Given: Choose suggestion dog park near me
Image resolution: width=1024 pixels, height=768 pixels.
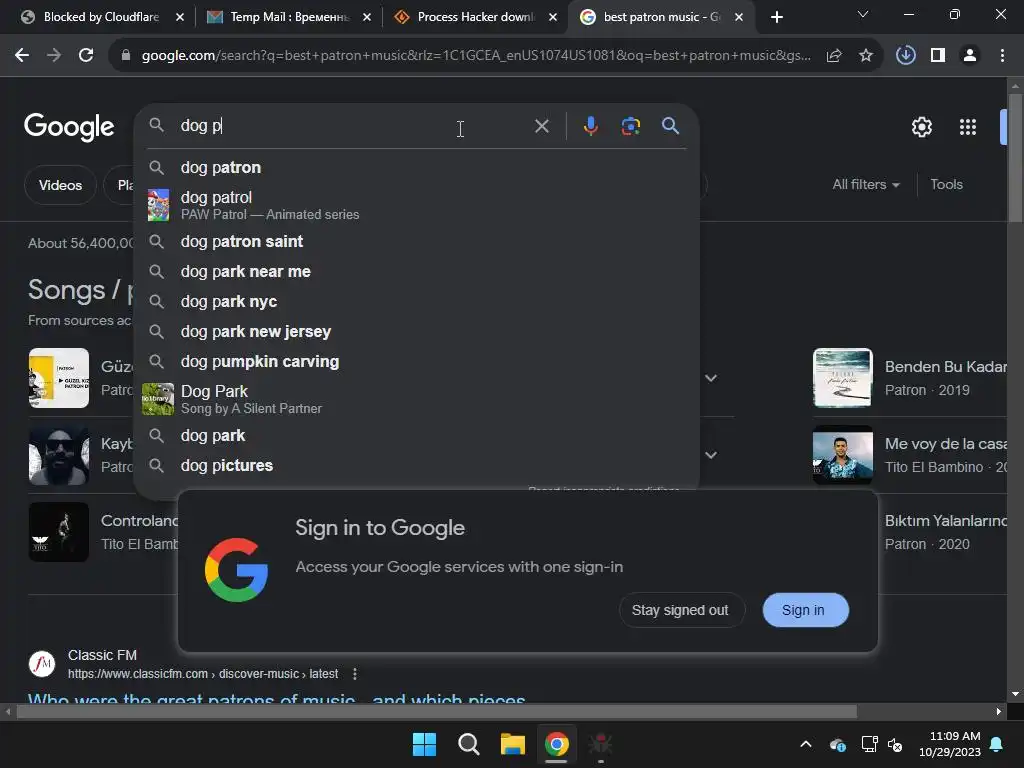Looking at the screenshot, I should click(x=416, y=272).
